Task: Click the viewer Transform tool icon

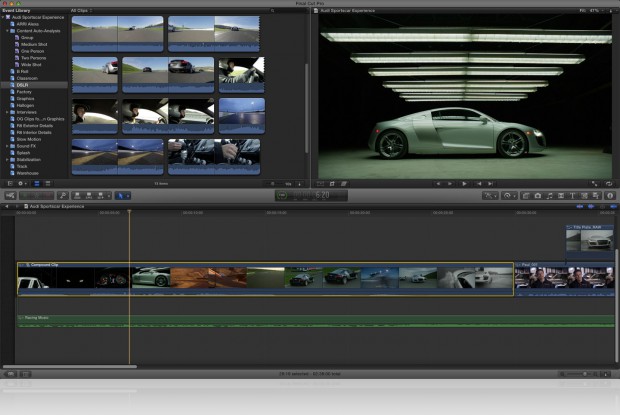Action: pos(320,184)
